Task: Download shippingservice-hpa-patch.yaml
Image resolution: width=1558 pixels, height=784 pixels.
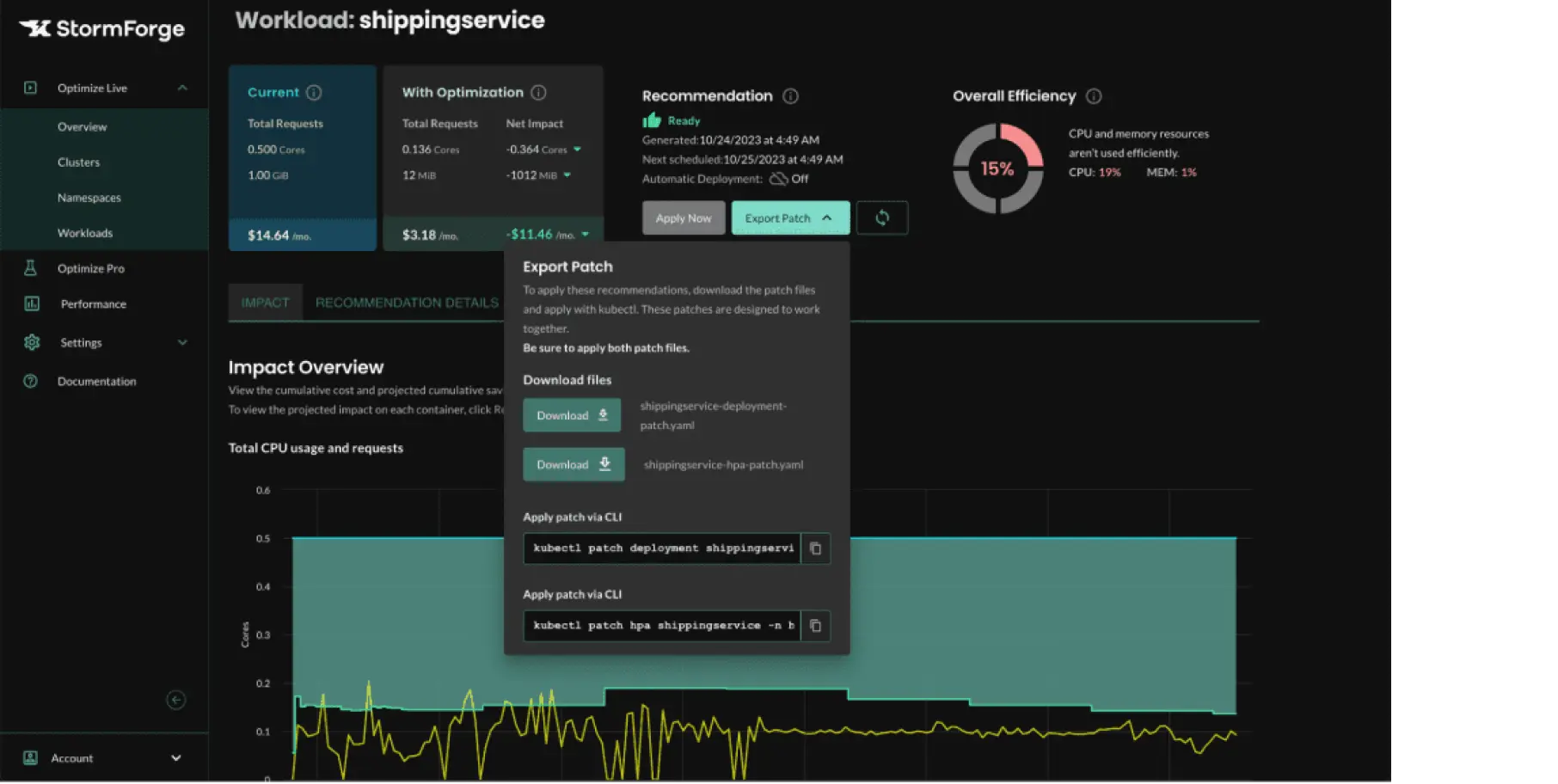Action: pyautogui.click(x=574, y=464)
